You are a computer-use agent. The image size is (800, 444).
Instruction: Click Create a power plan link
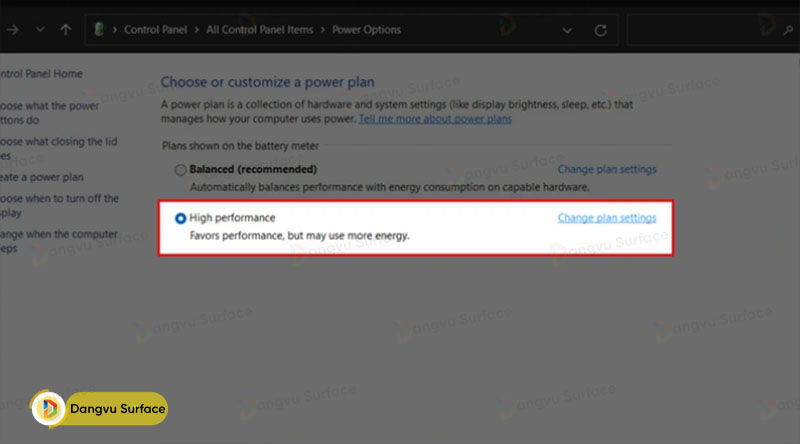coord(42,177)
